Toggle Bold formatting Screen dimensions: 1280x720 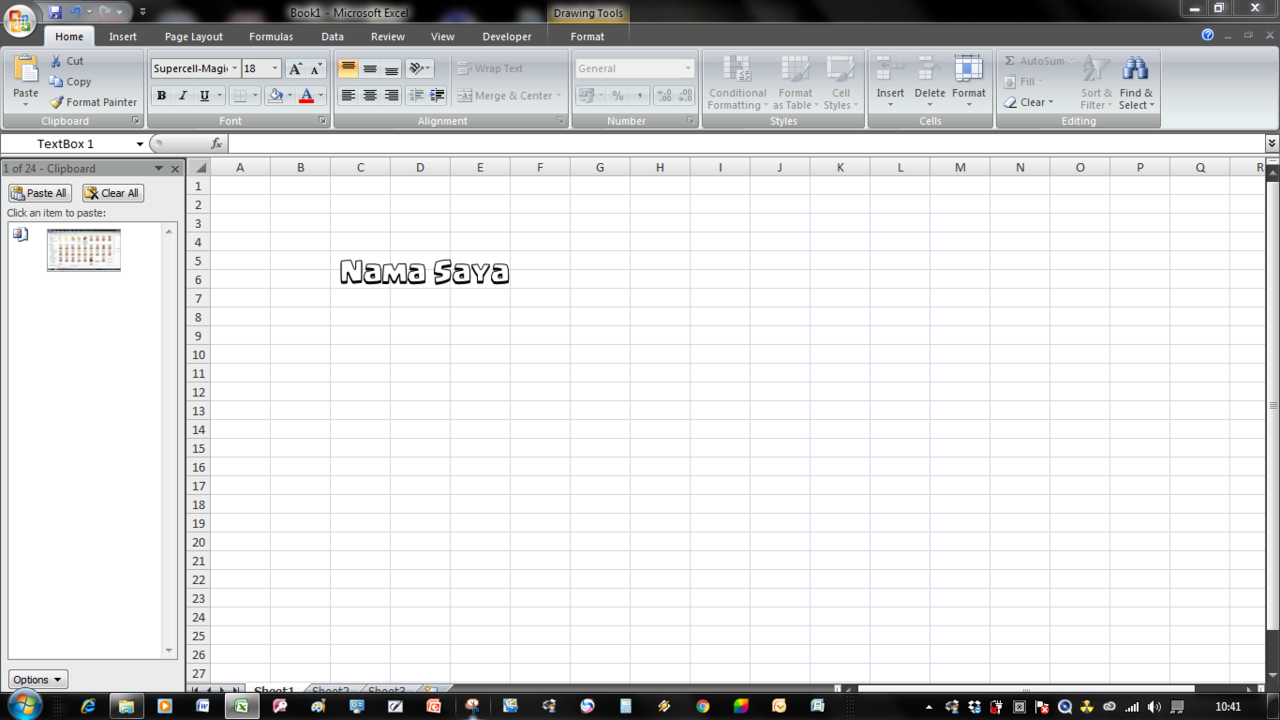click(x=161, y=96)
